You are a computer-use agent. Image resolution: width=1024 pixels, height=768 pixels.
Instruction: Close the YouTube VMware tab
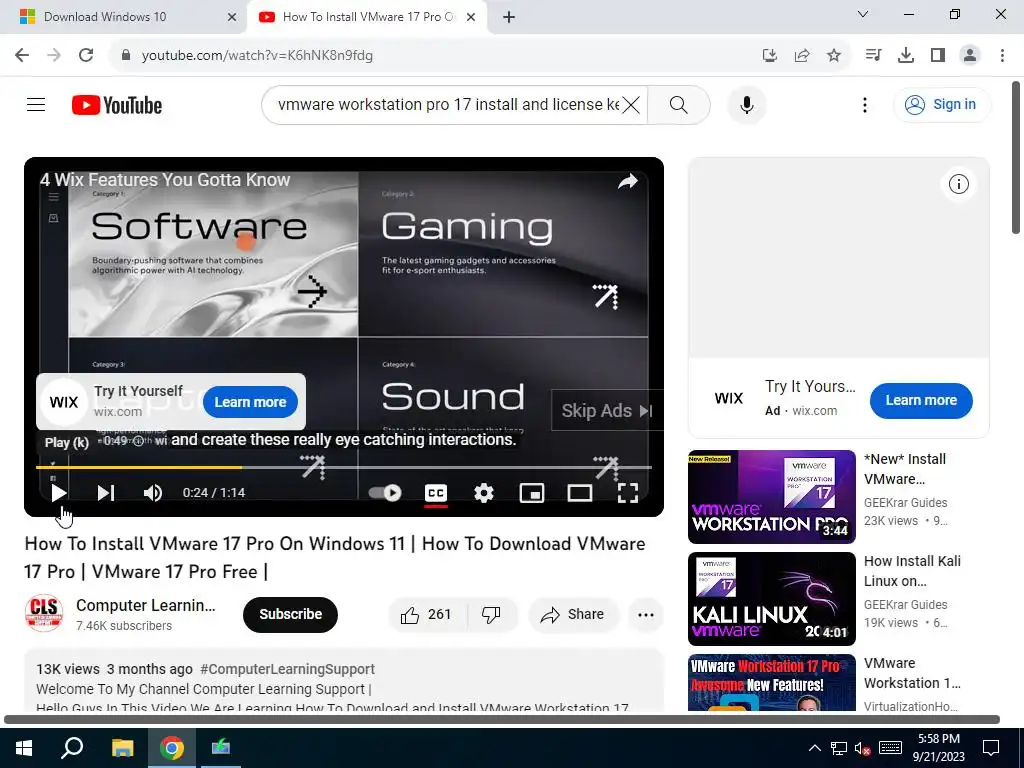pos(471,17)
